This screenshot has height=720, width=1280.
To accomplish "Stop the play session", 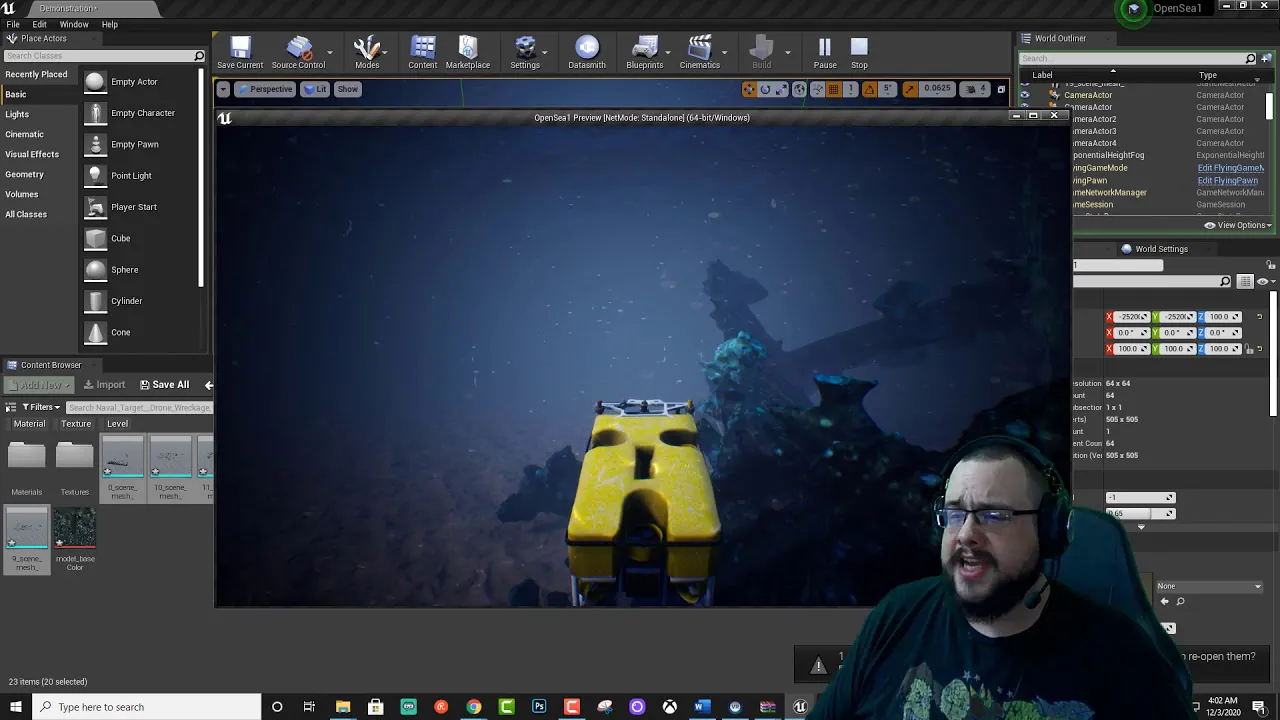I will (x=859, y=47).
